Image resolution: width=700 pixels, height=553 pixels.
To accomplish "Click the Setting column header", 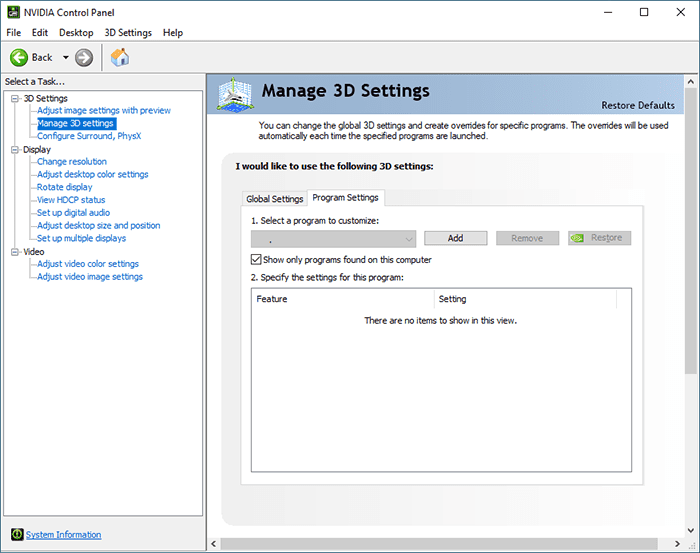I will coord(525,299).
